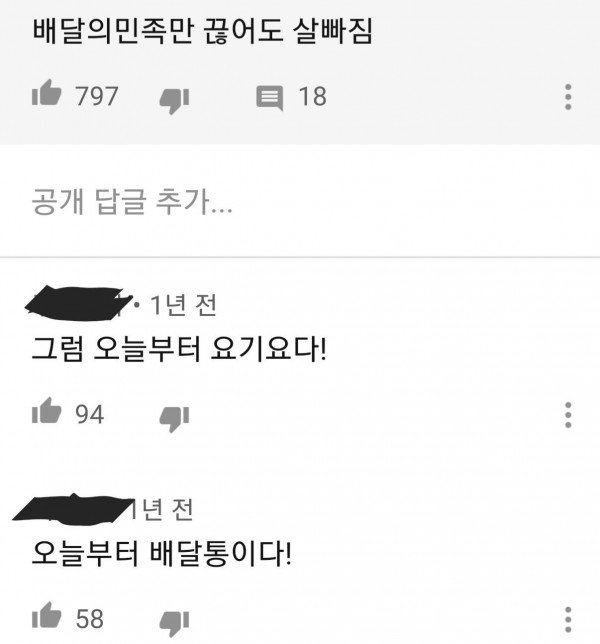
Task: Click the 18 reply count number
Action: coord(313,97)
